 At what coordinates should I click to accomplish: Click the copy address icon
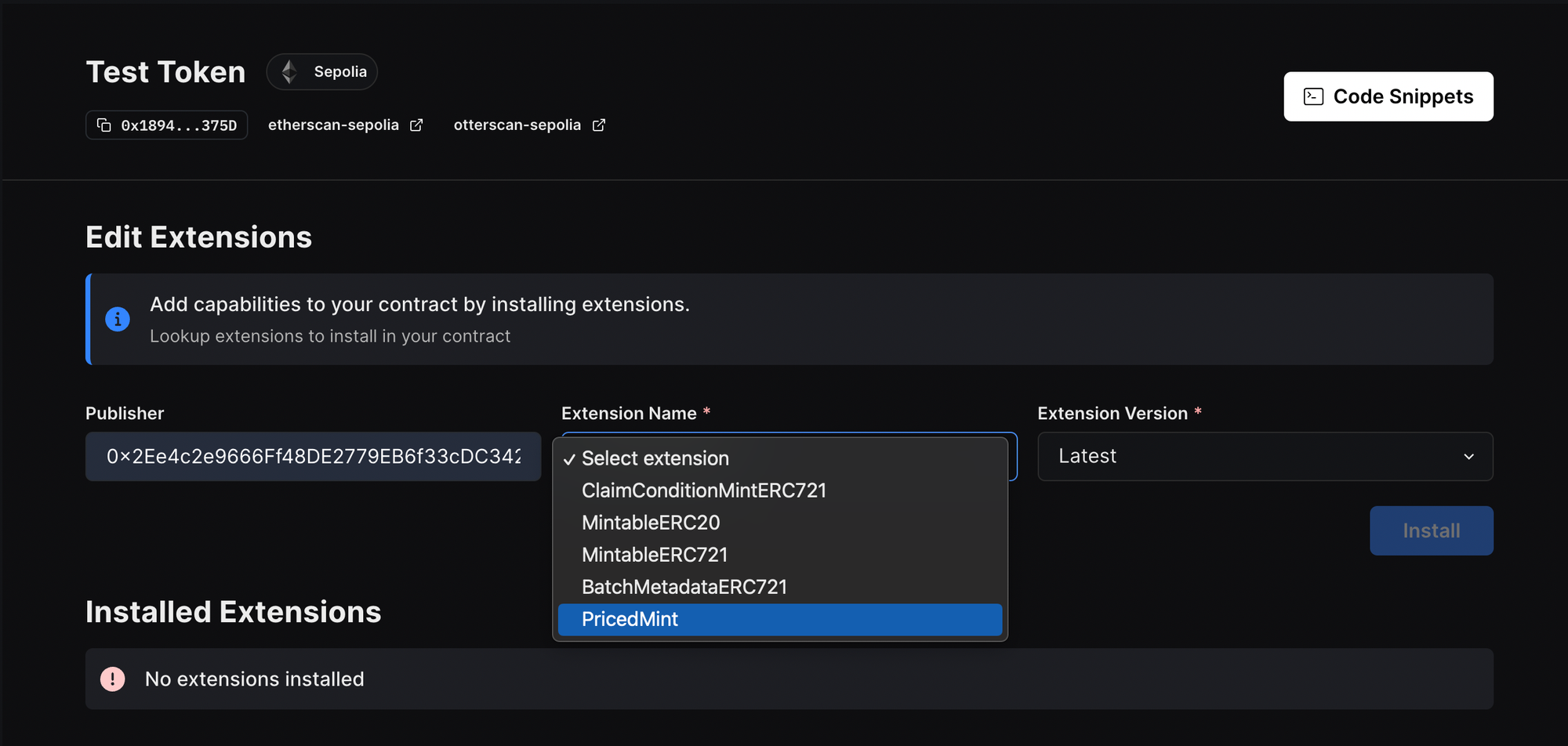[x=104, y=125]
